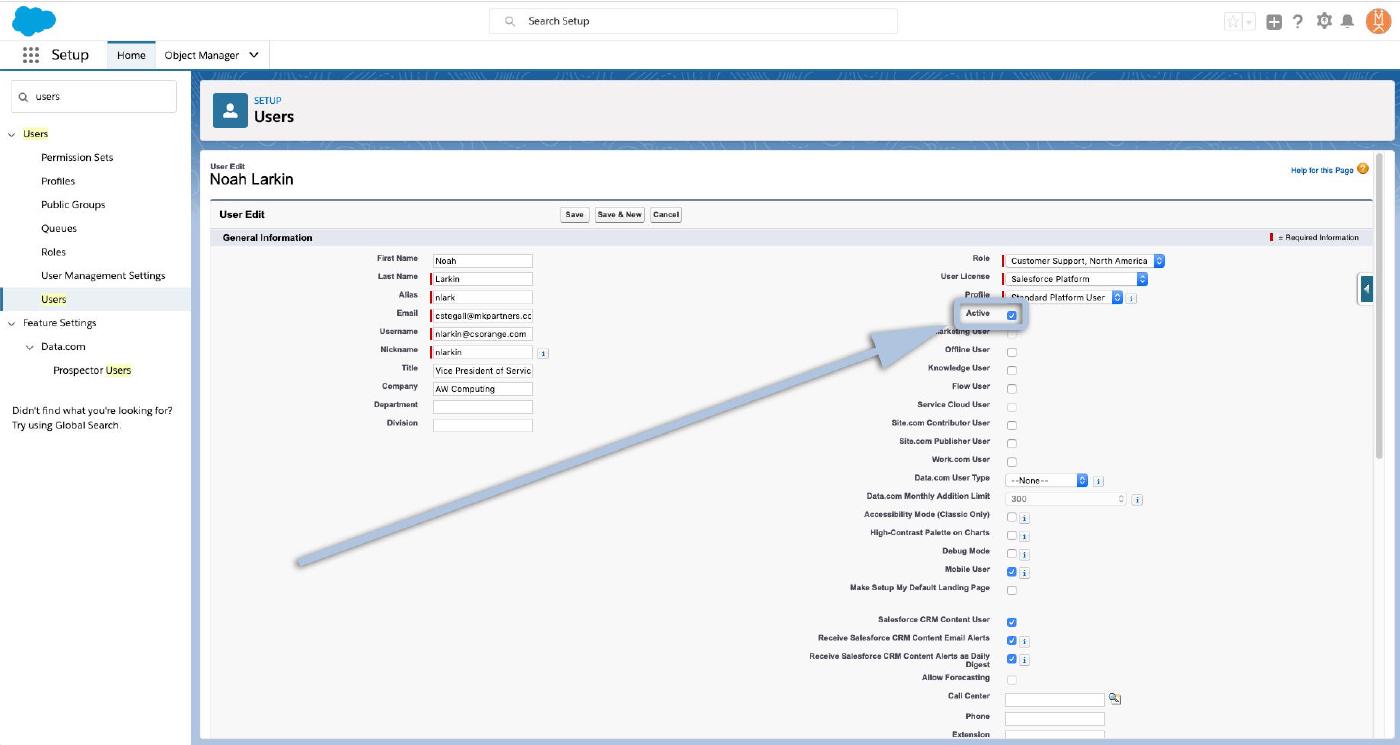Open the Setup gear icon

coord(1324,21)
